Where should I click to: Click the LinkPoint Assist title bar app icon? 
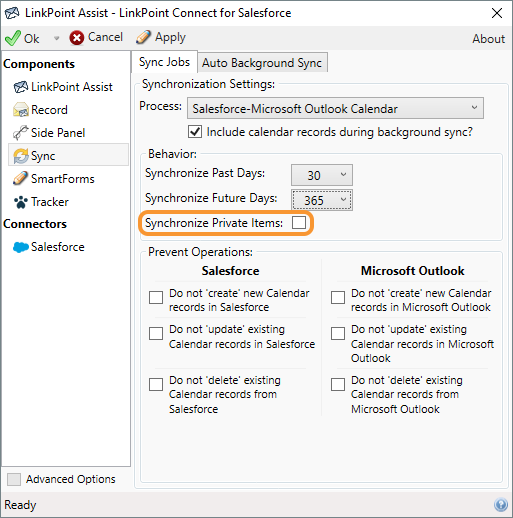point(12,13)
